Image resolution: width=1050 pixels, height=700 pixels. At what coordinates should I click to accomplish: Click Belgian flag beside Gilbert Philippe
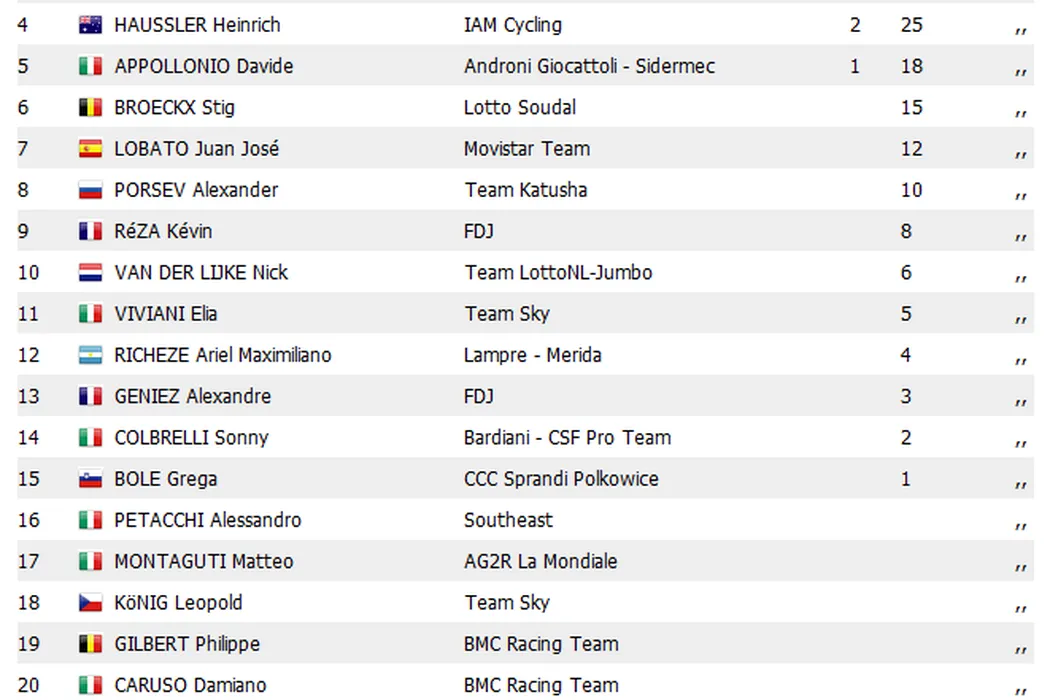(90, 644)
